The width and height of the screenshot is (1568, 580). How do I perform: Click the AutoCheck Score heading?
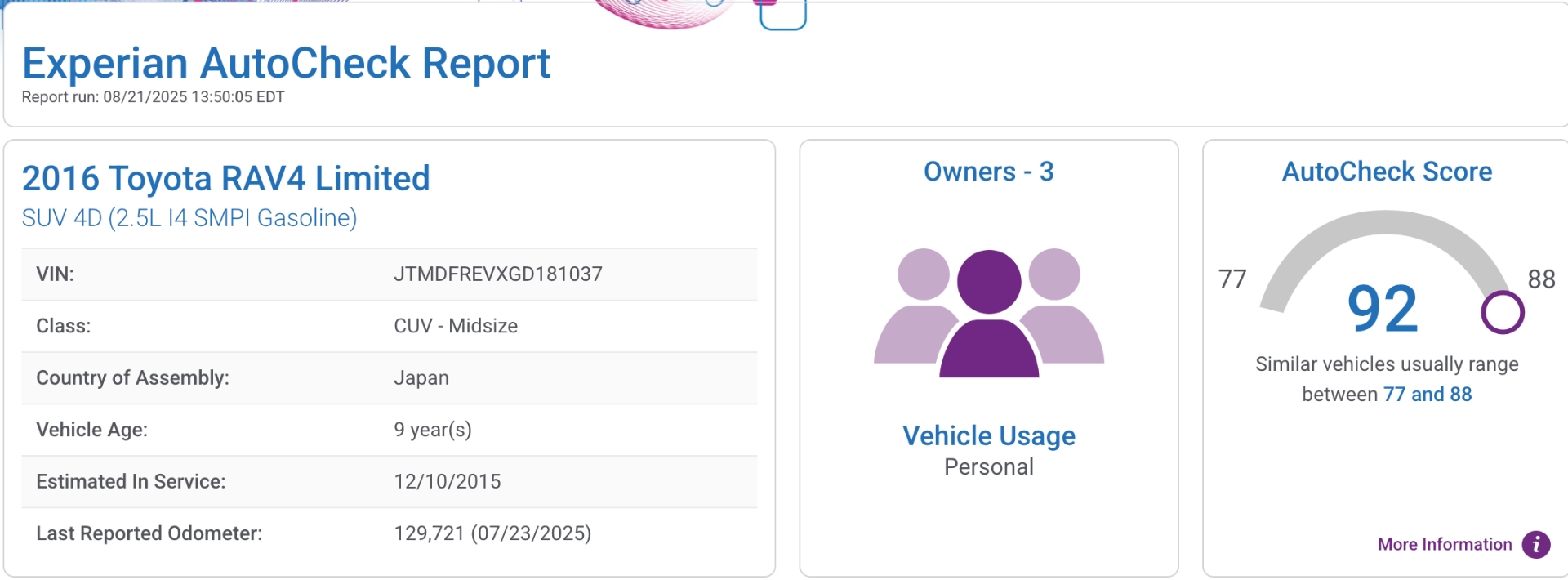pos(1387,172)
